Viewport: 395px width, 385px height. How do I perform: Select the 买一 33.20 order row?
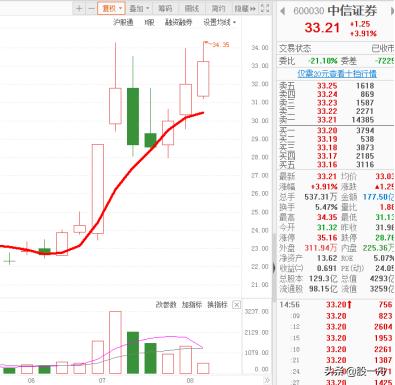click(336, 130)
